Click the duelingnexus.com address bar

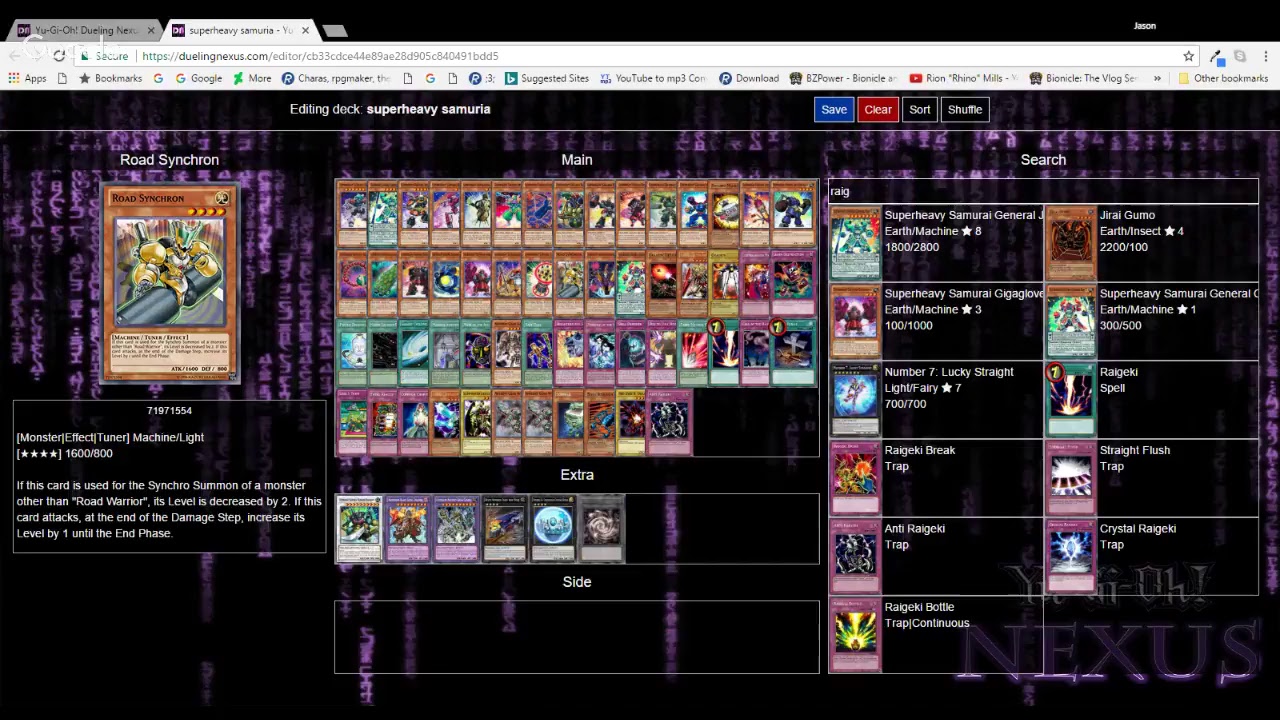click(640, 56)
